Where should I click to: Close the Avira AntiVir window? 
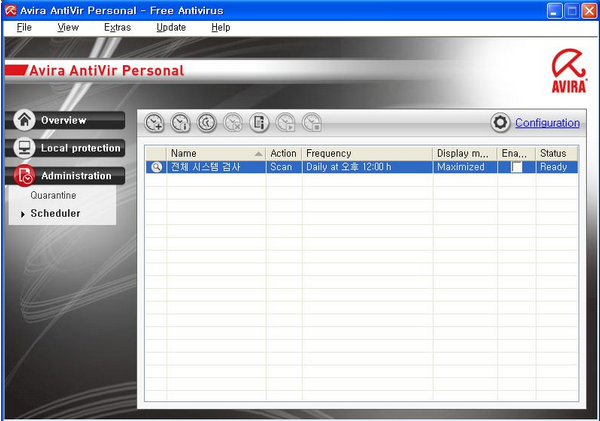click(x=589, y=11)
